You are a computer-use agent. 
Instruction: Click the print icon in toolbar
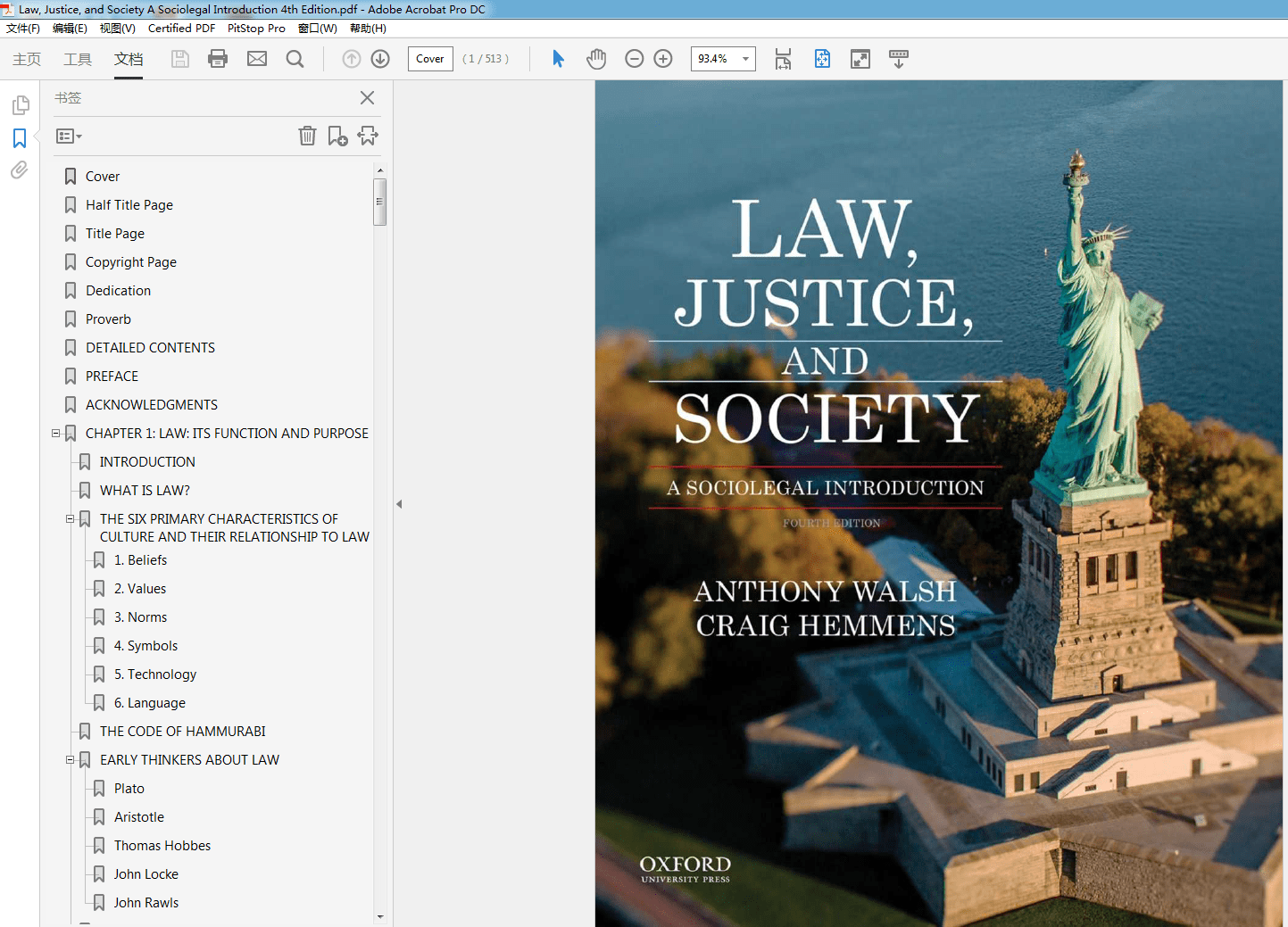218,59
